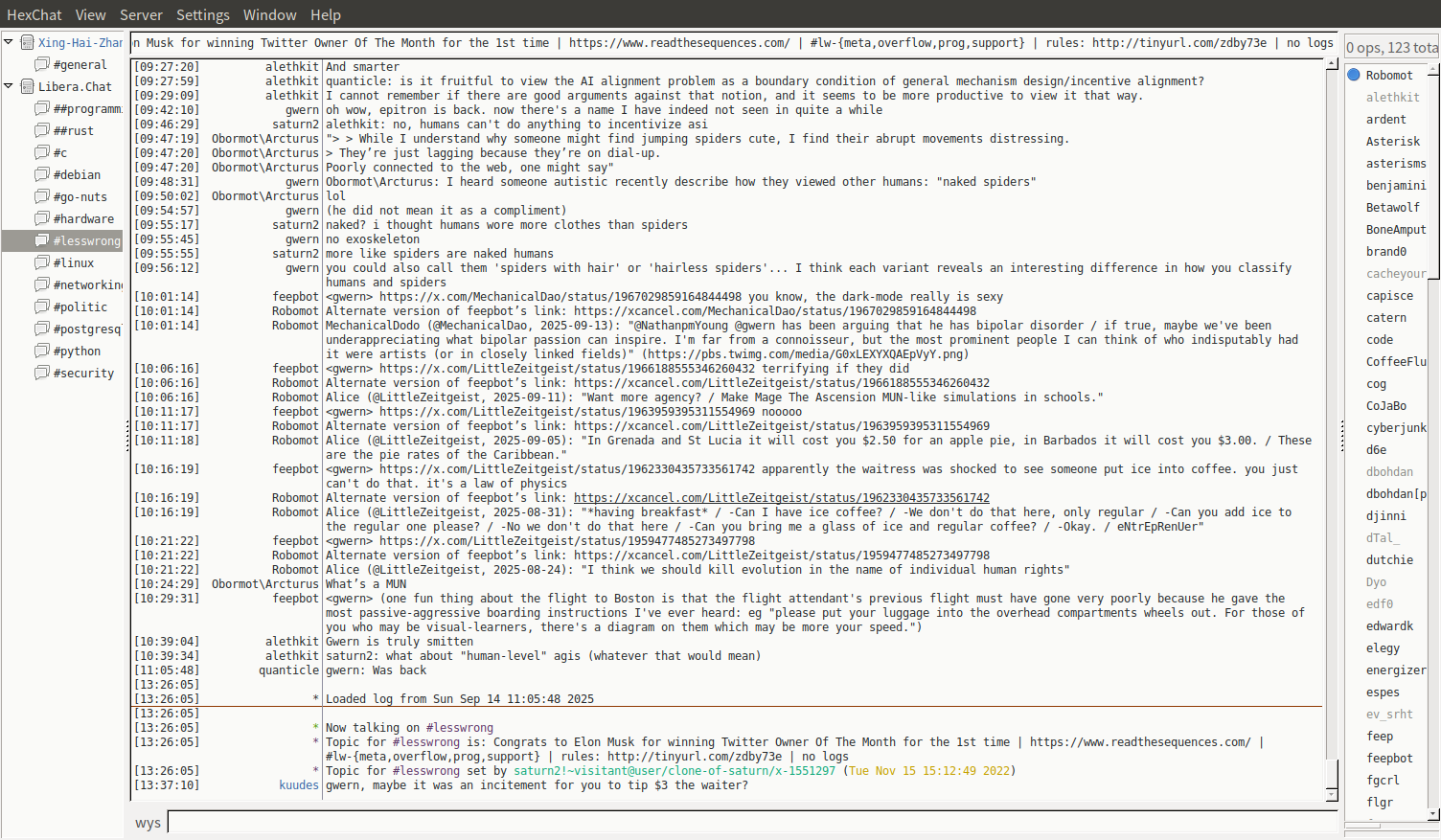1441x840 pixels.
Task: Open the Window menu
Action: click(x=270, y=14)
